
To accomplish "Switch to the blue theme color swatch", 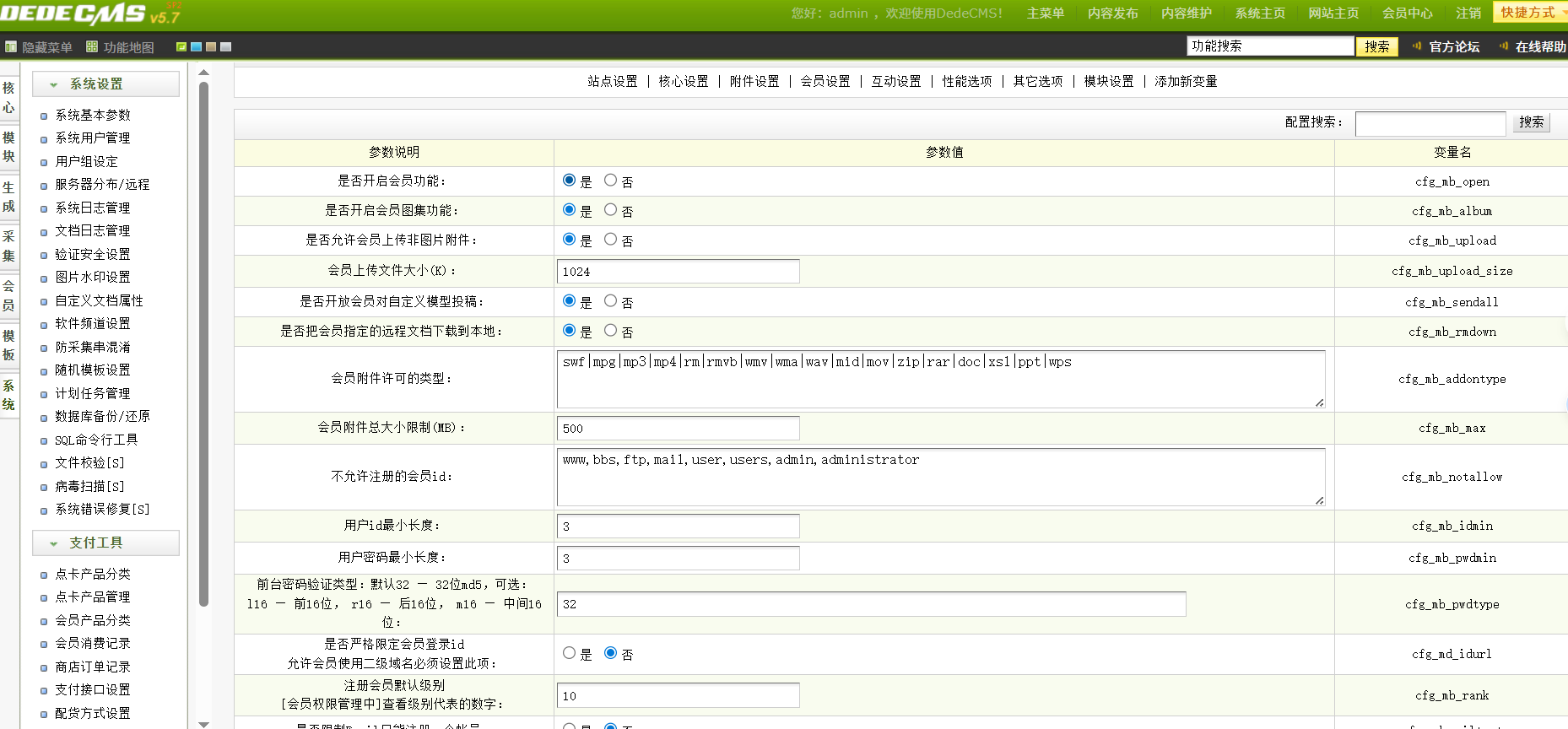I will click(x=196, y=47).
